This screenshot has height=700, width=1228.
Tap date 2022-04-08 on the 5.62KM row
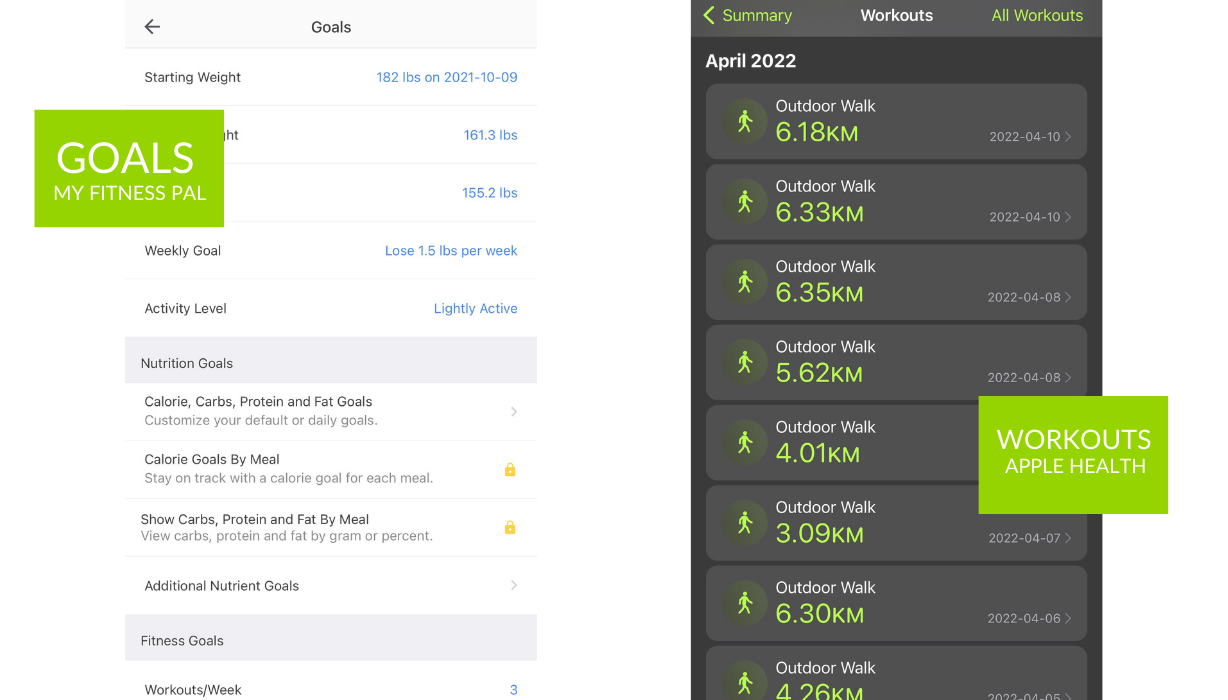pyautogui.click(x=1024, y=377)
